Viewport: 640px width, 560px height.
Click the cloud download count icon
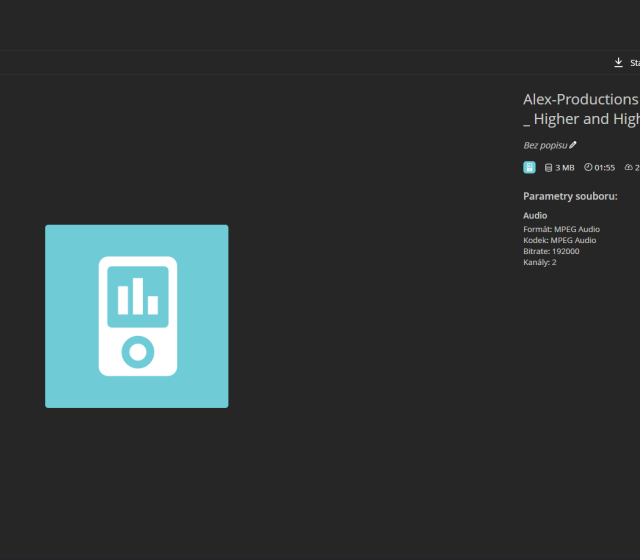point(629,168)
